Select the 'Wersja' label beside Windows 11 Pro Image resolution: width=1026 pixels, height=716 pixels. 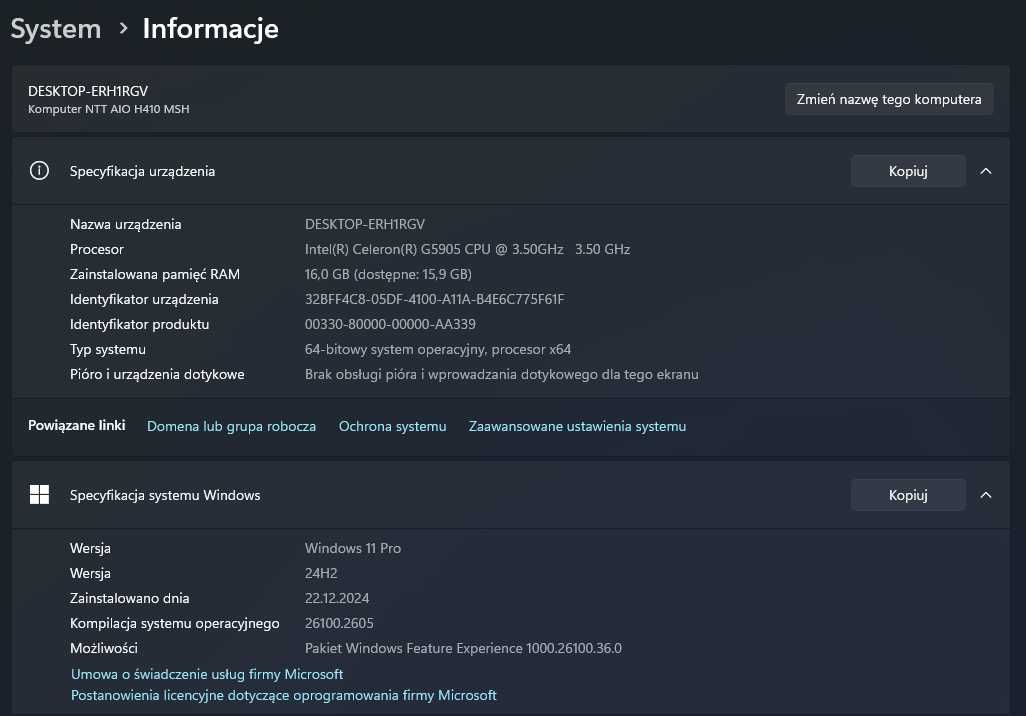pyautogui.click(x=90, y=548)
